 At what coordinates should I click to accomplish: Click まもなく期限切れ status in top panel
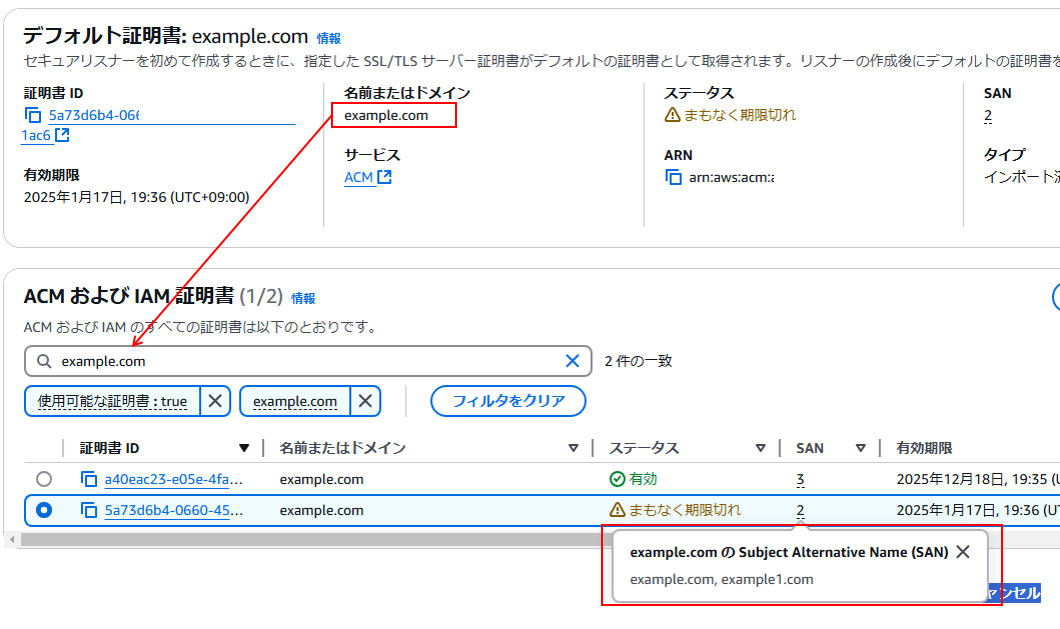(x=730, y=115)
